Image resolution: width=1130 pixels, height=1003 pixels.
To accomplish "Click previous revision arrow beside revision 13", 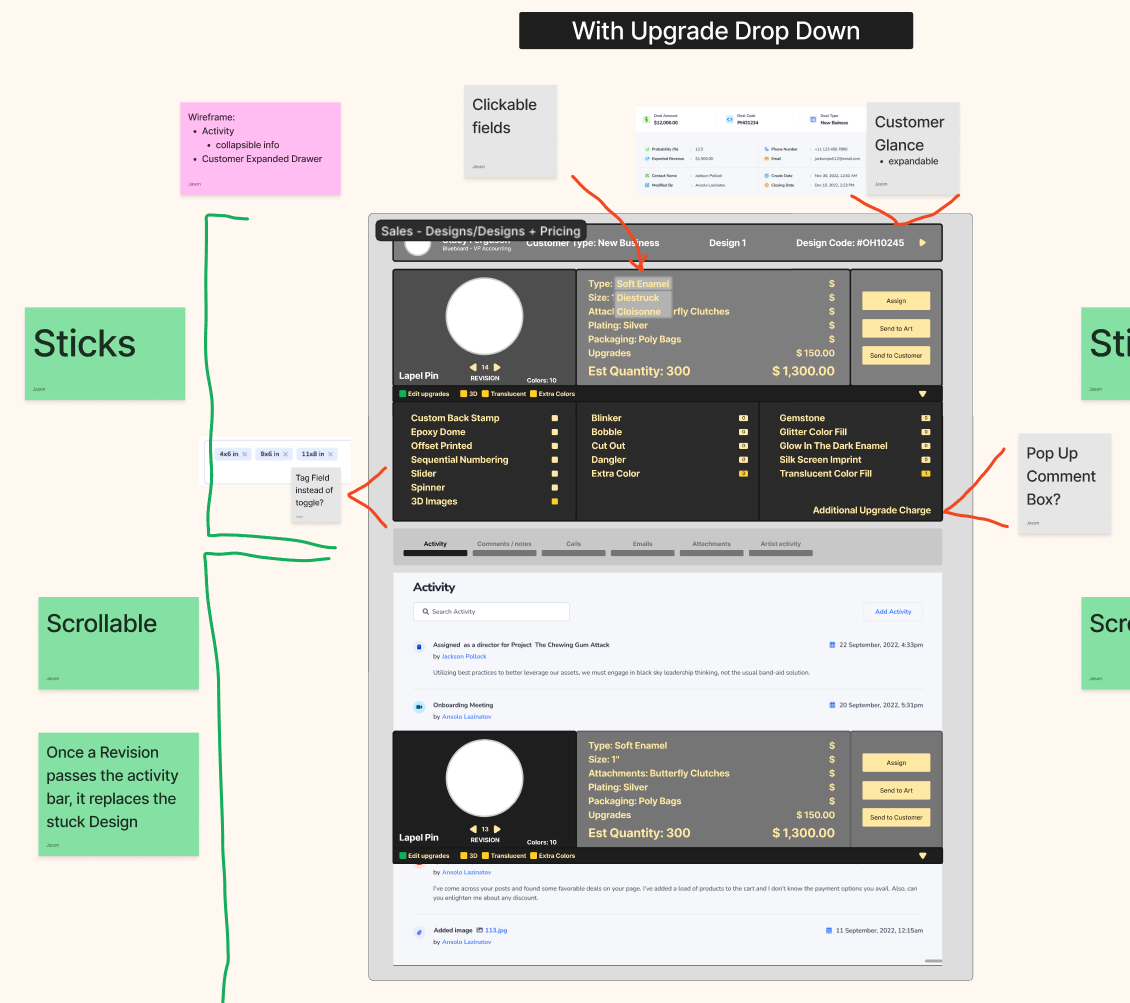I will point(473,829).
